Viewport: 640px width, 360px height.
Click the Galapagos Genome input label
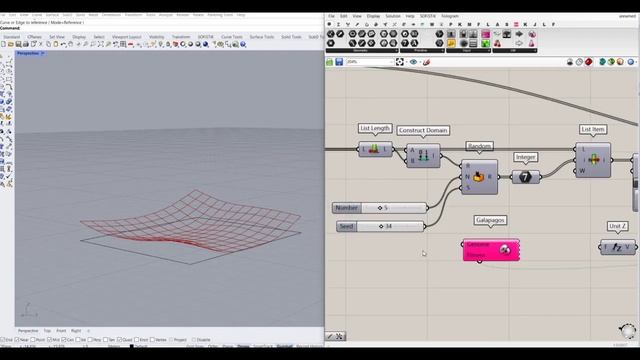(478, 244)
